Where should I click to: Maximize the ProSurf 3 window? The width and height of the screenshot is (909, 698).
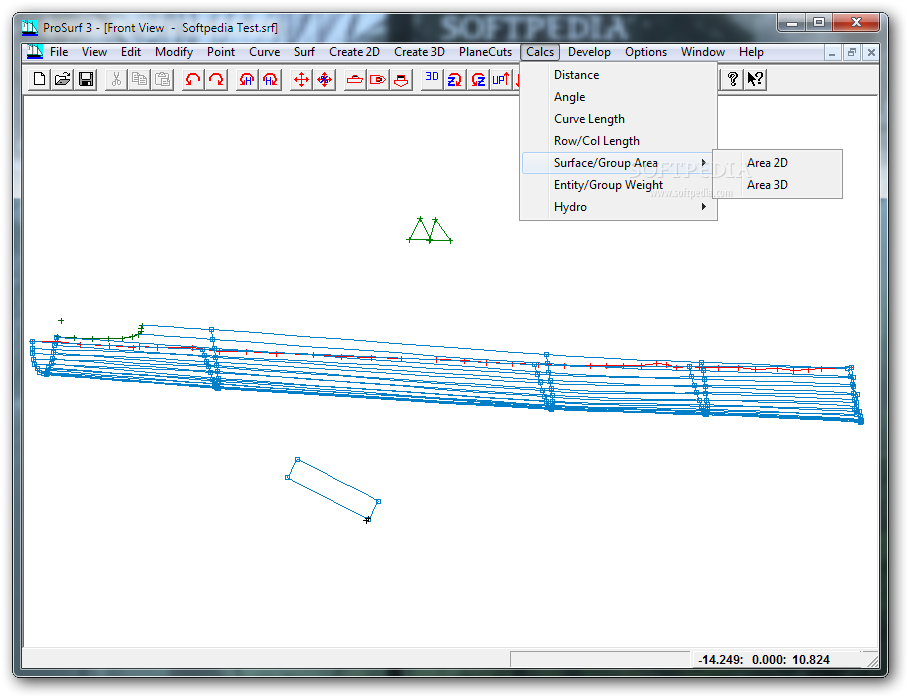pos(819,23)
